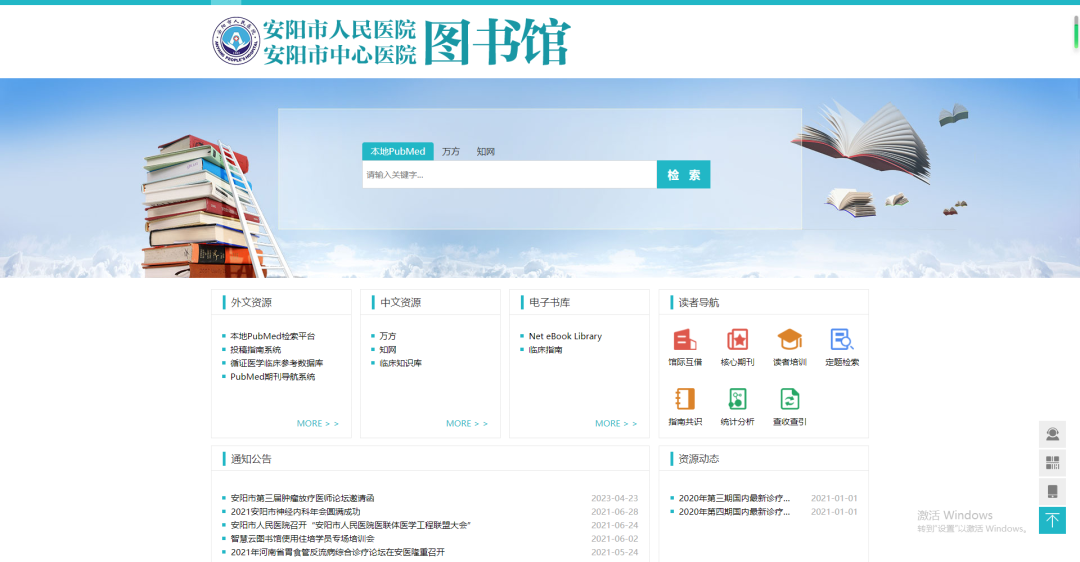
Task: Click the 指南共识 notebook icon
Action: pyautogui.click(x=685, y=399)
